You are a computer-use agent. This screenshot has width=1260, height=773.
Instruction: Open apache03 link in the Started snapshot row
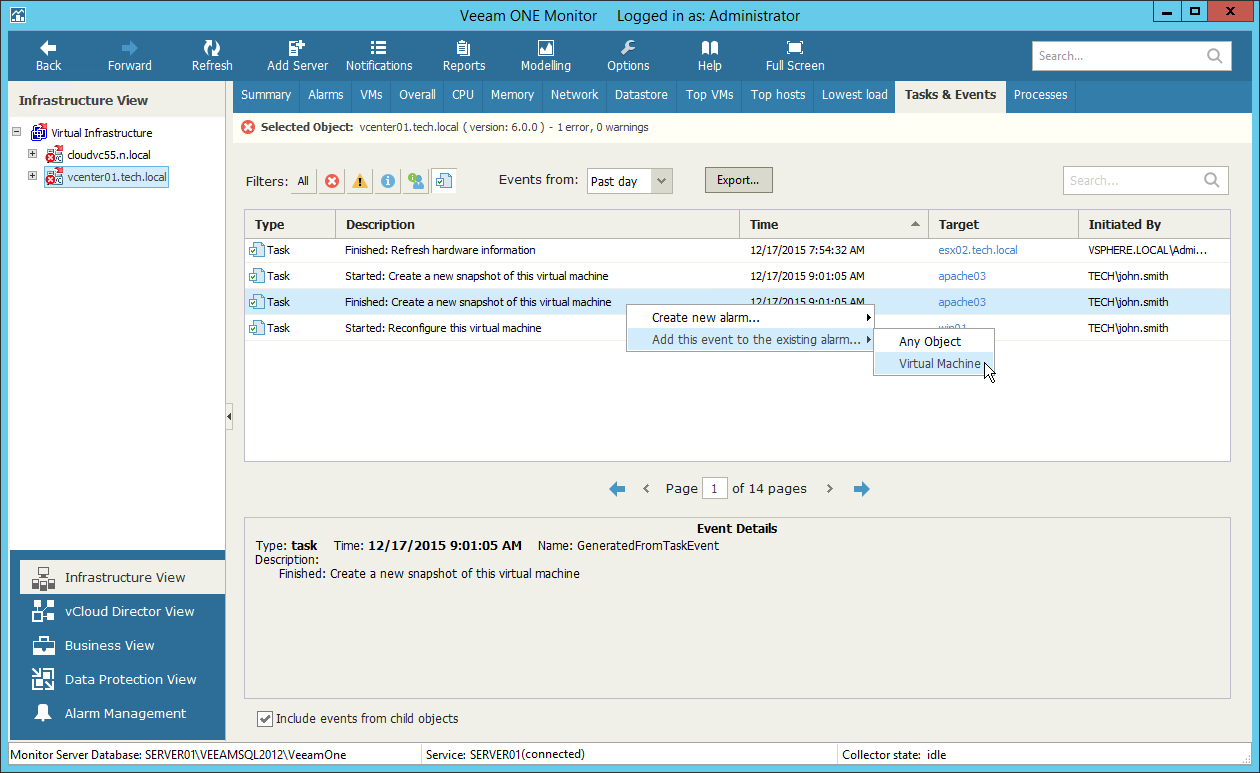(962, 276)
